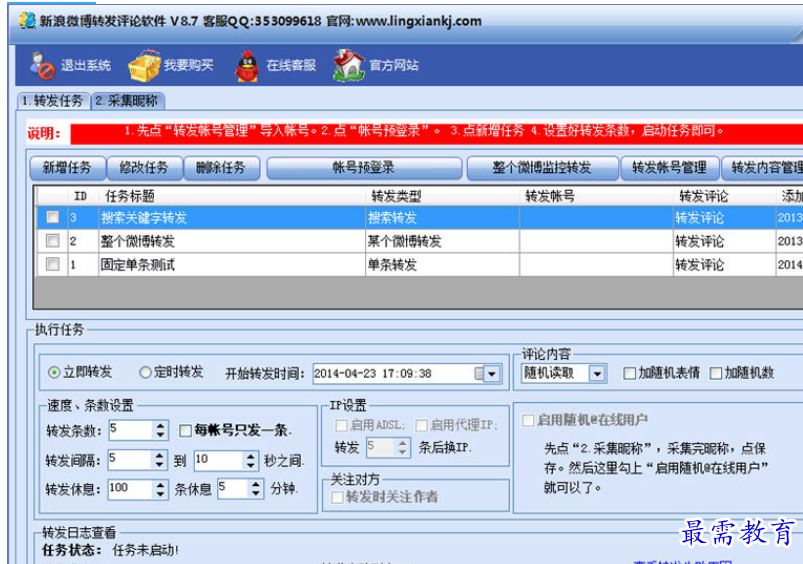Open the QQ penguin online support icon
Screen dimensions: 803x564
tap(247, 66)
